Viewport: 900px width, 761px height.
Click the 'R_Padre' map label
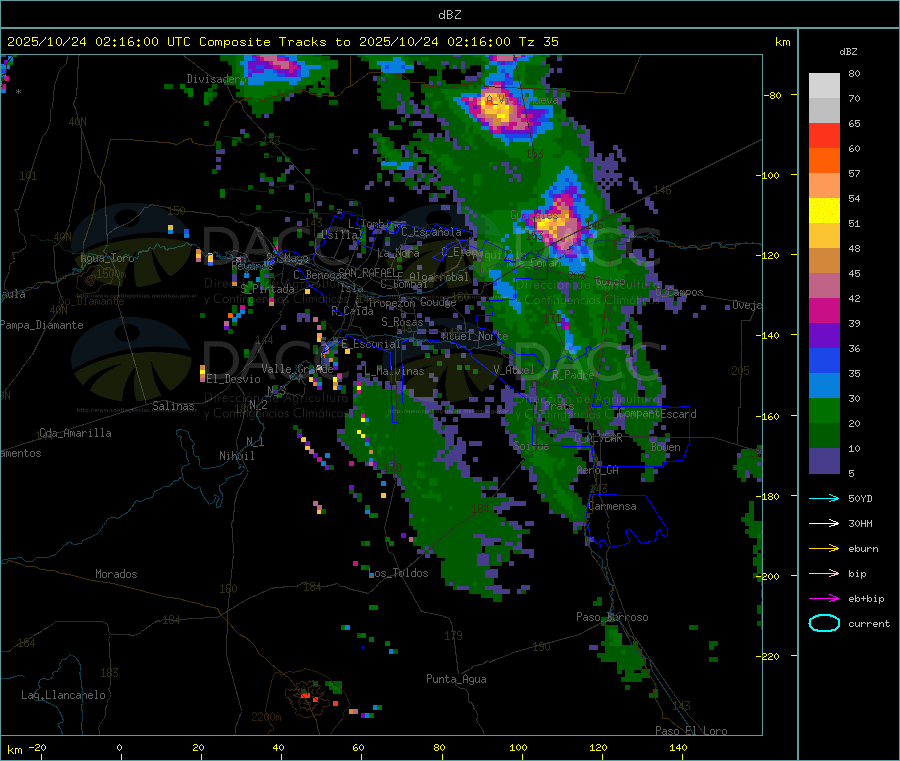[573, 375]
